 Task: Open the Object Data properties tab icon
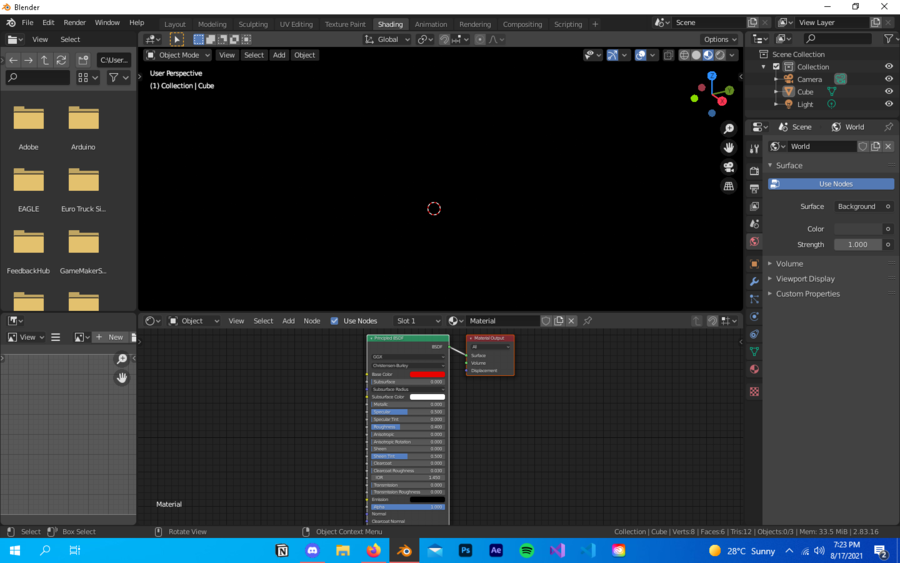(x=754, y=351)
